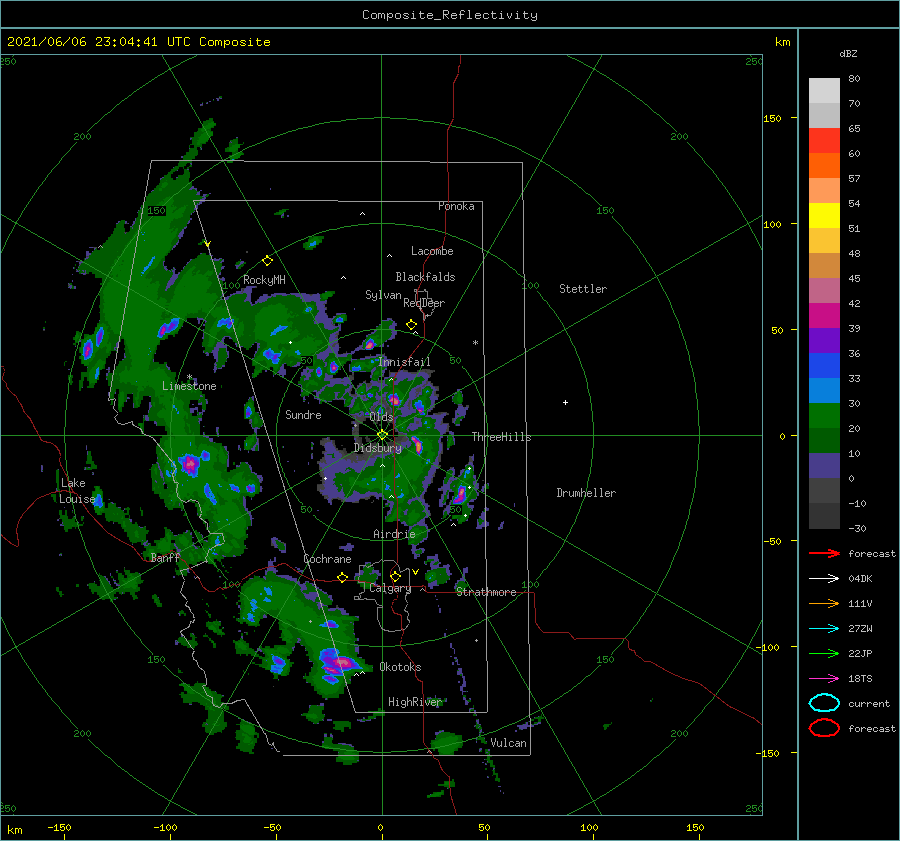
Task: Click the yellow radar center marker above Didsbury
Action: pos(382,435)
